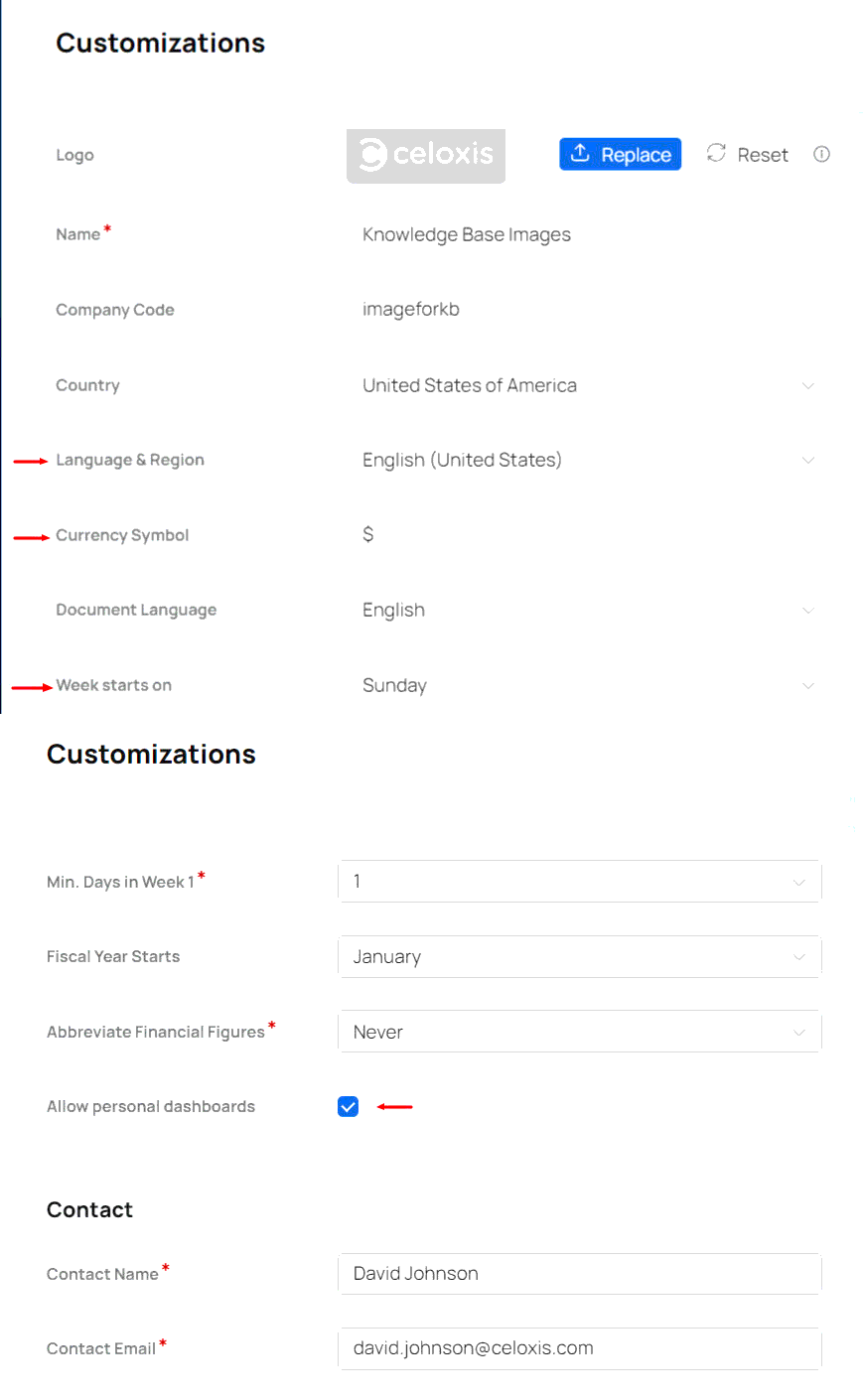Click the Company Code field value
This screenshot has width=863, height=1400.
pyautogui.click(x=411, y=310)
